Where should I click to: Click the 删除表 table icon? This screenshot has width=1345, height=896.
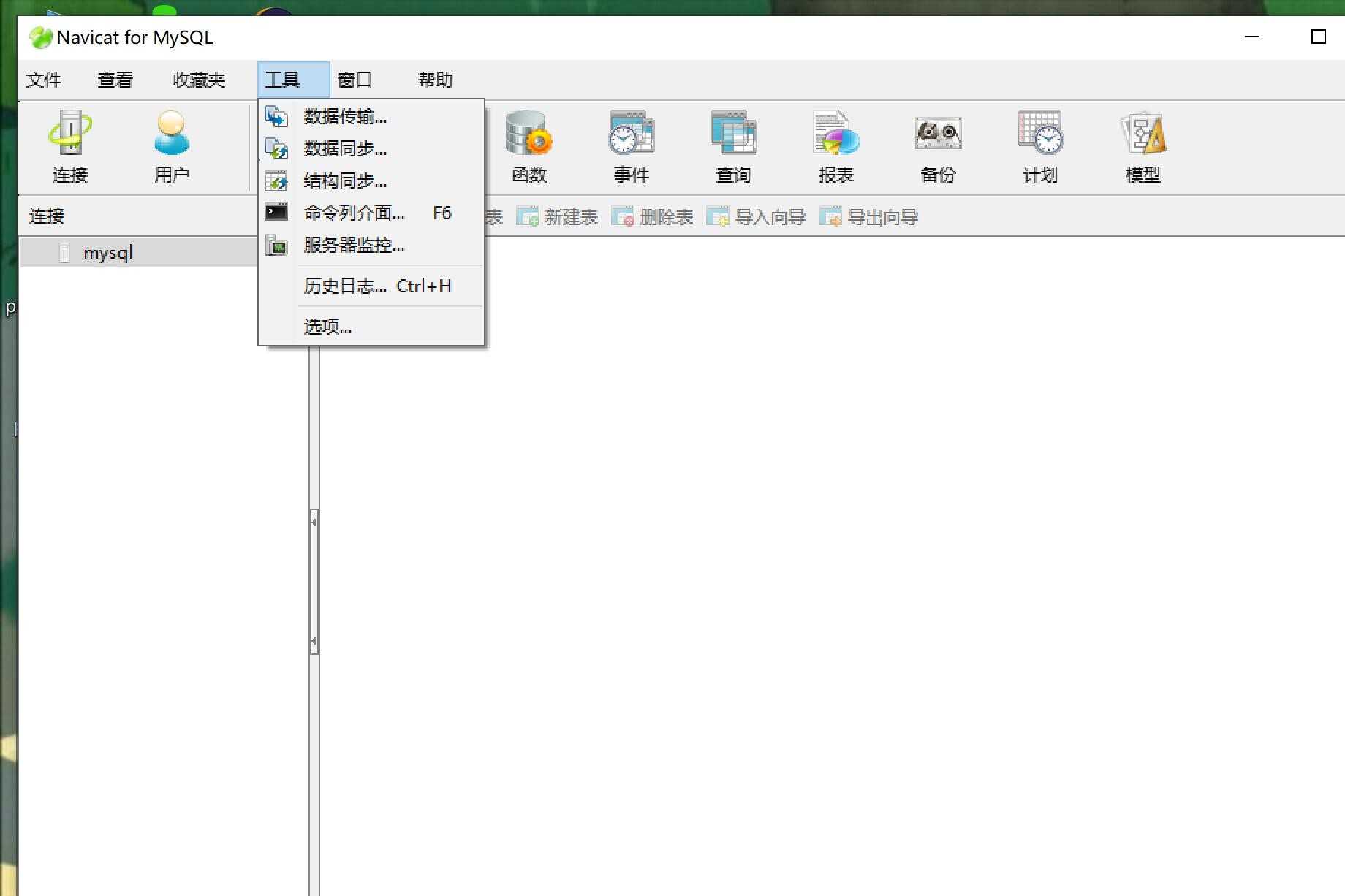(x=623, y=216)
